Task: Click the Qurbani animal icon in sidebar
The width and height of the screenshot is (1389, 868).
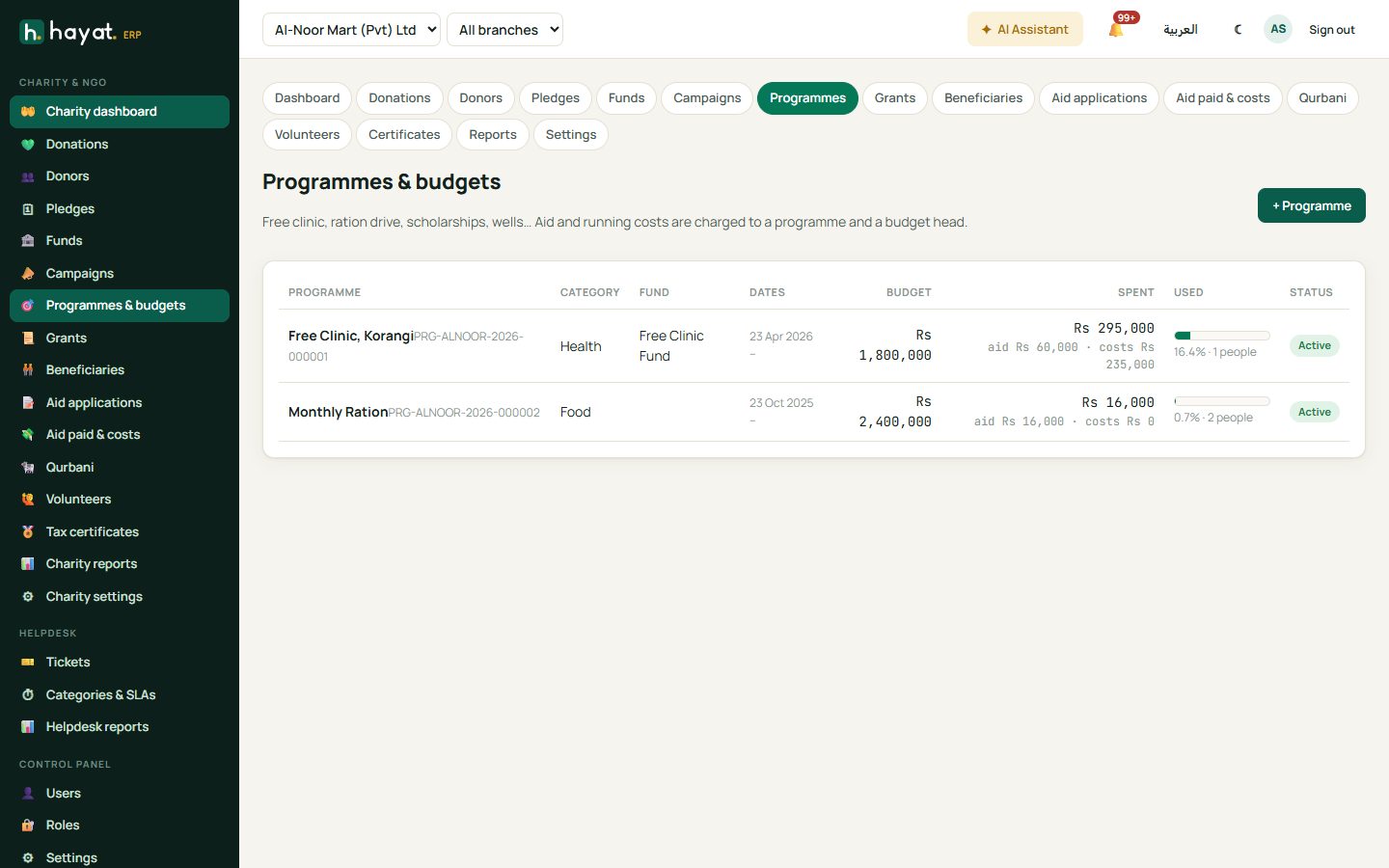Action: pos(28,468)
